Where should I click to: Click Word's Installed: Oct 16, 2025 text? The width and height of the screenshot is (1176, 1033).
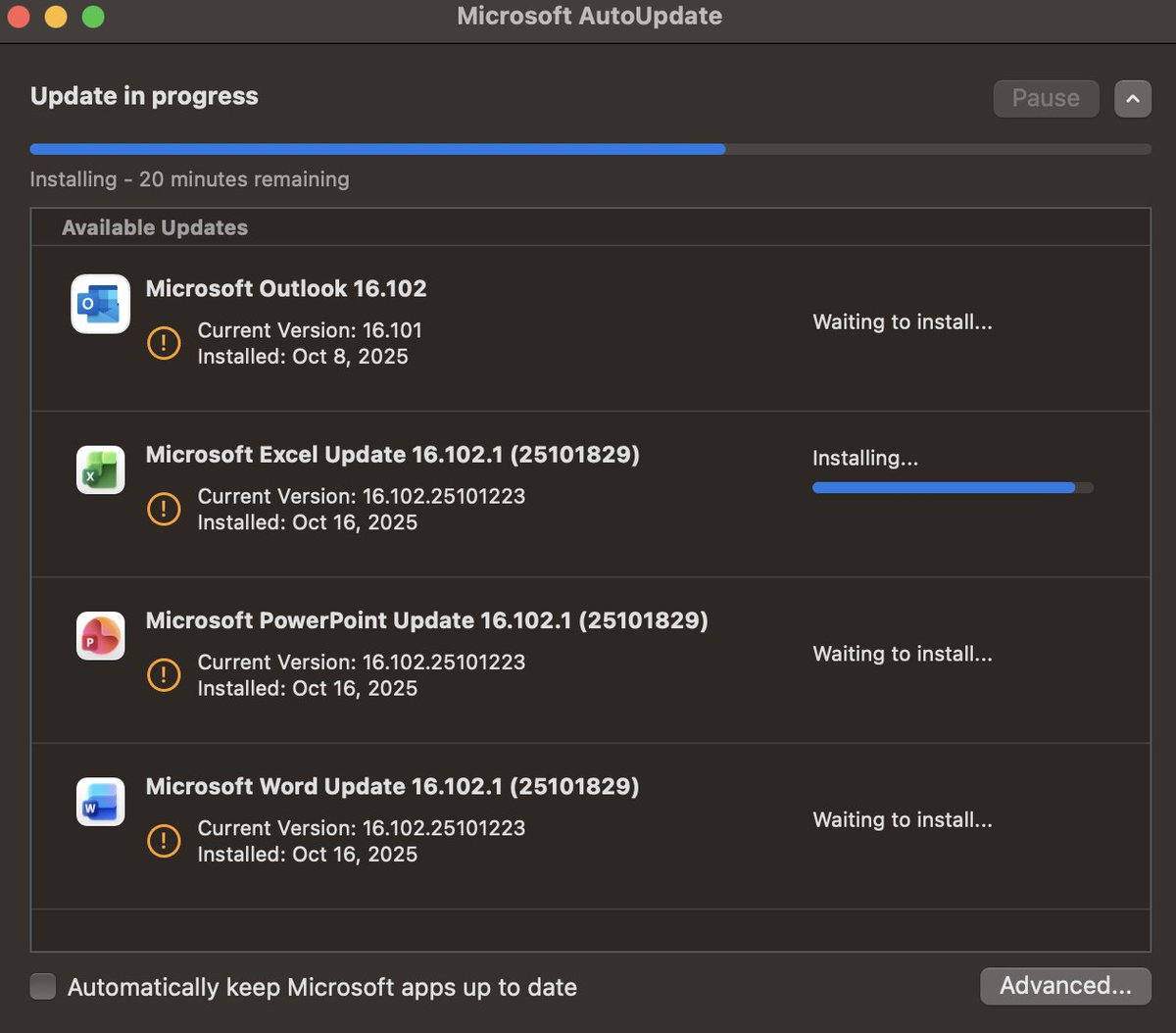click(x=308, y=855)
